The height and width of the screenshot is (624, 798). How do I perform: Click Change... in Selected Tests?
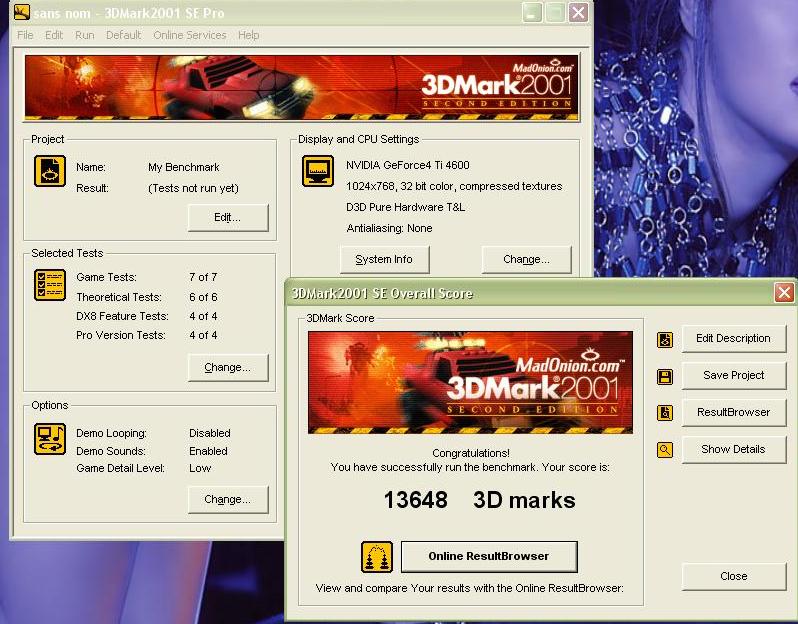227,367
